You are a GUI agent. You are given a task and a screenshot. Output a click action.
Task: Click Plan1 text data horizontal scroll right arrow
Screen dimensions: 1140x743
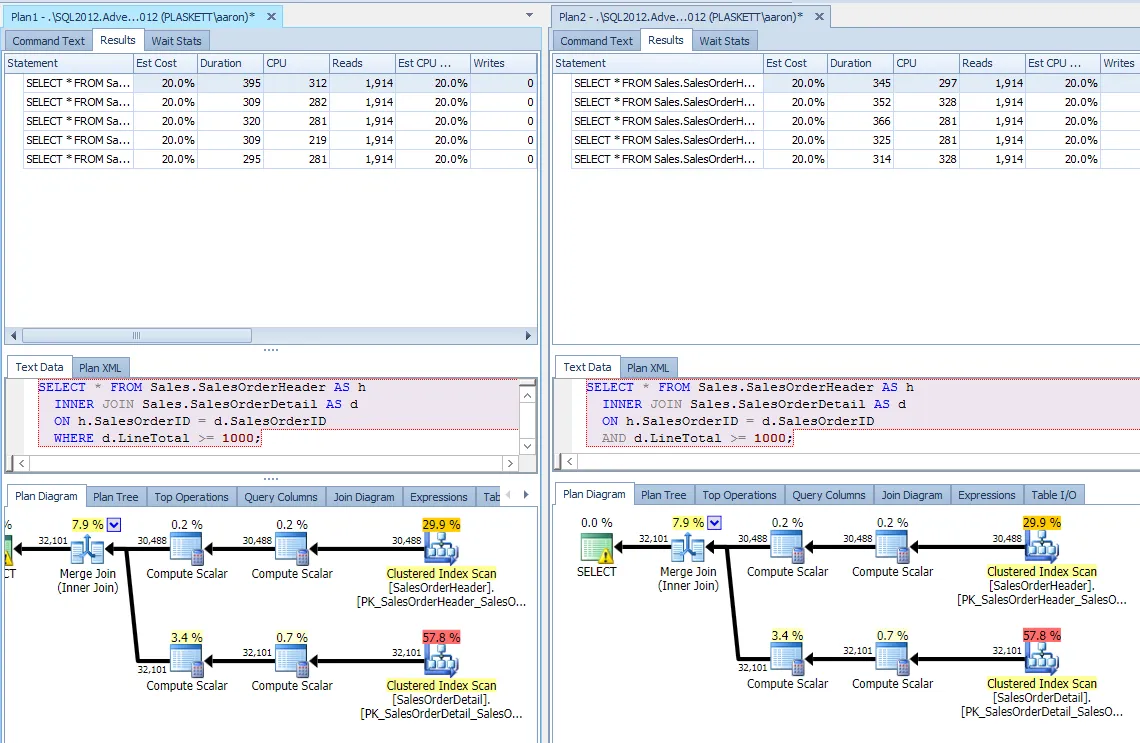tap(510, 463)
